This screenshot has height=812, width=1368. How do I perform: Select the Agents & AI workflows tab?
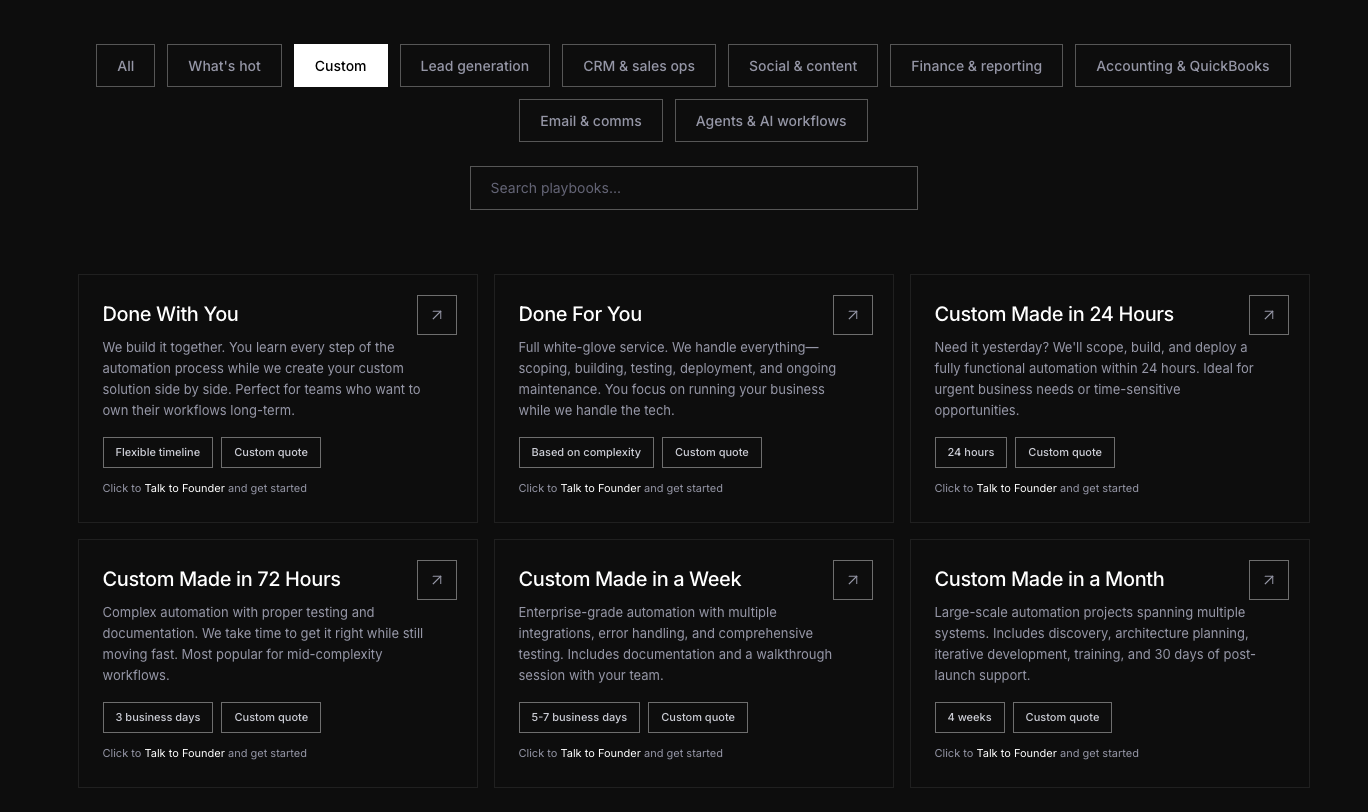point(771,120)
